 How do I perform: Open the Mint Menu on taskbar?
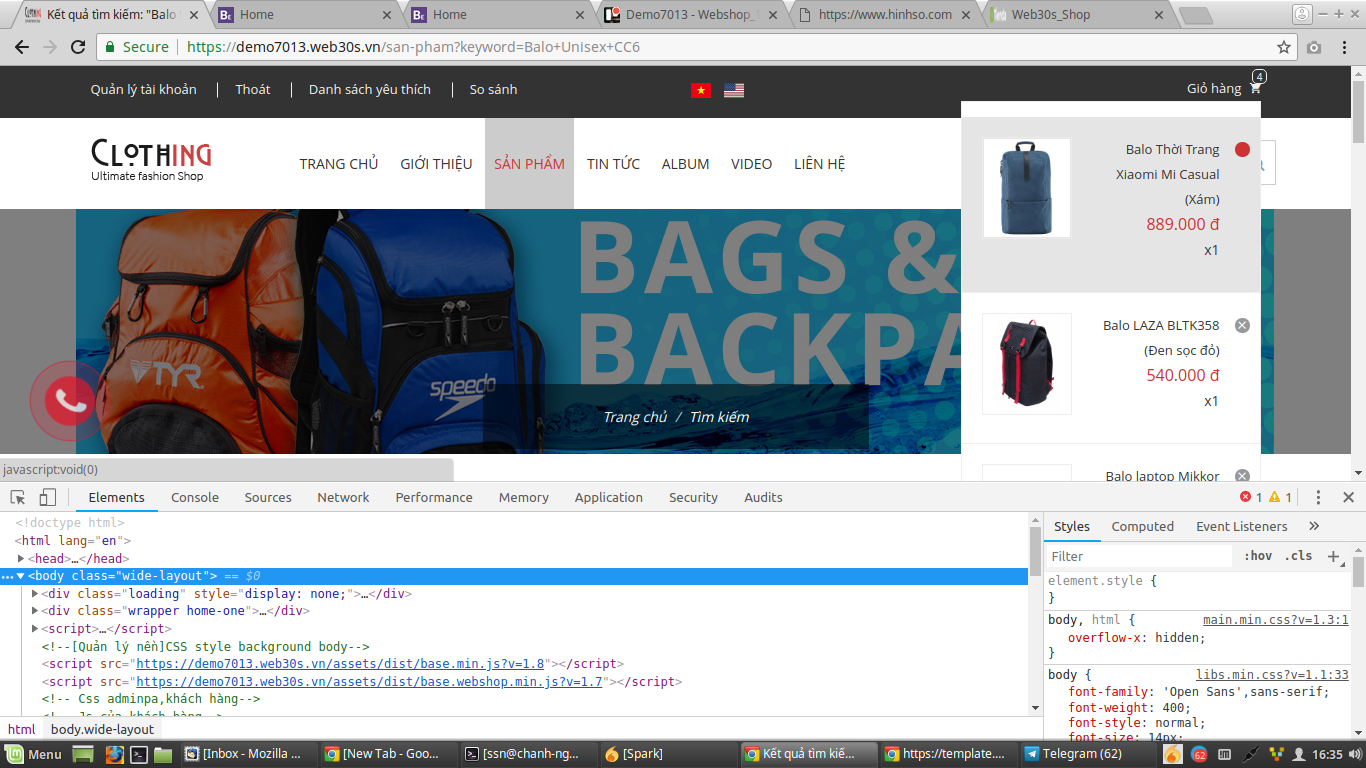point(33,754)
